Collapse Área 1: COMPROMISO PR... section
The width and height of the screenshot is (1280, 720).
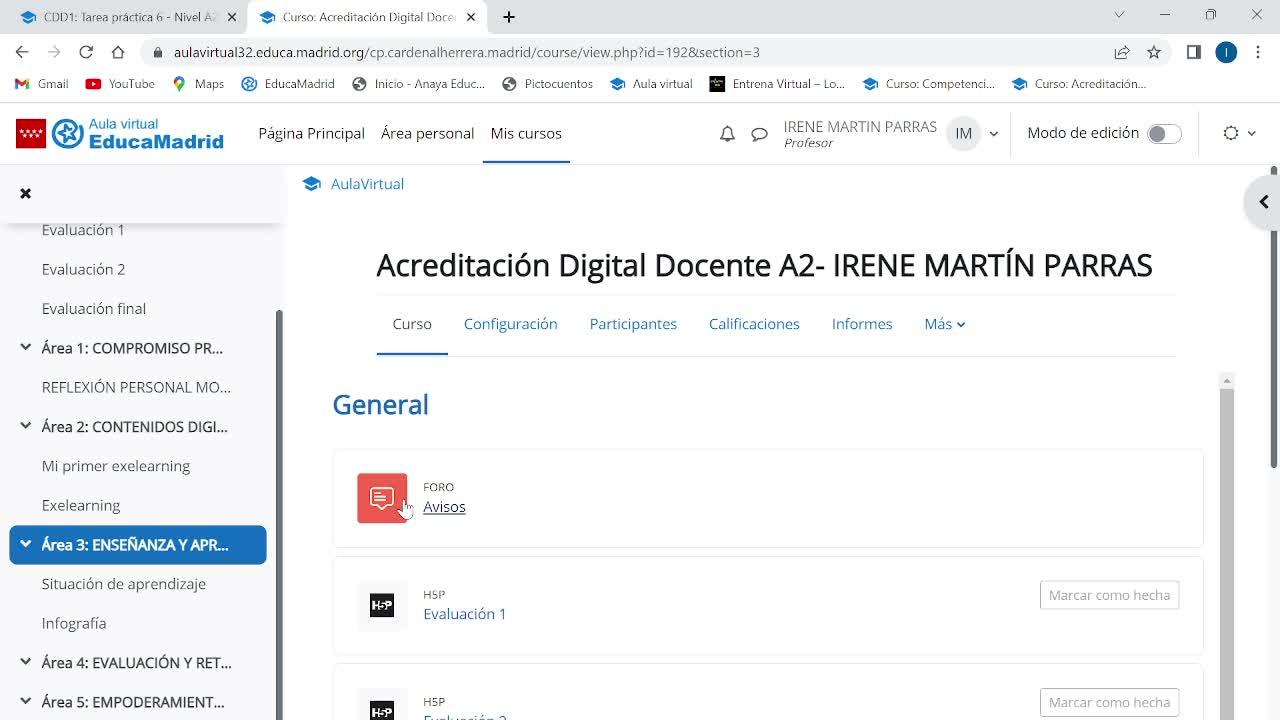pyautogui.click(x=26, y=348)
